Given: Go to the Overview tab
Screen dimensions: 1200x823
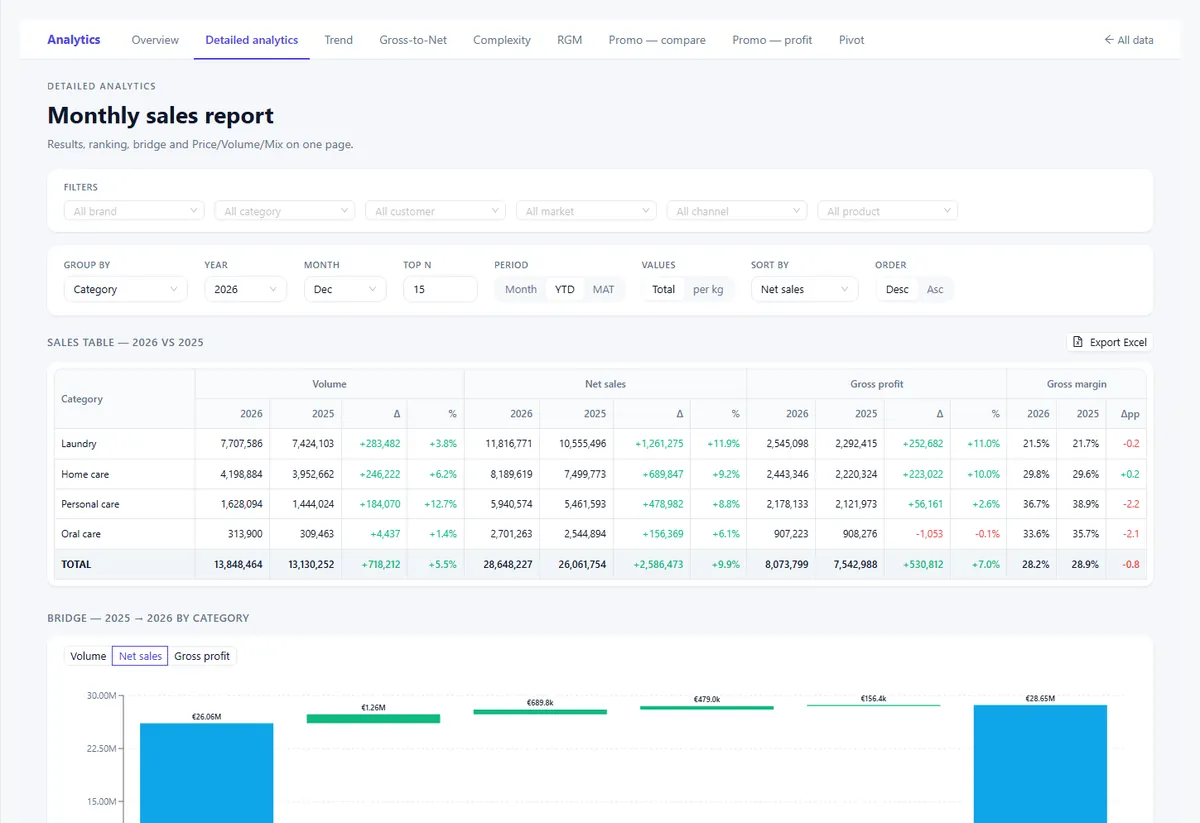Looking at the screenshot, I should [155, 40].
